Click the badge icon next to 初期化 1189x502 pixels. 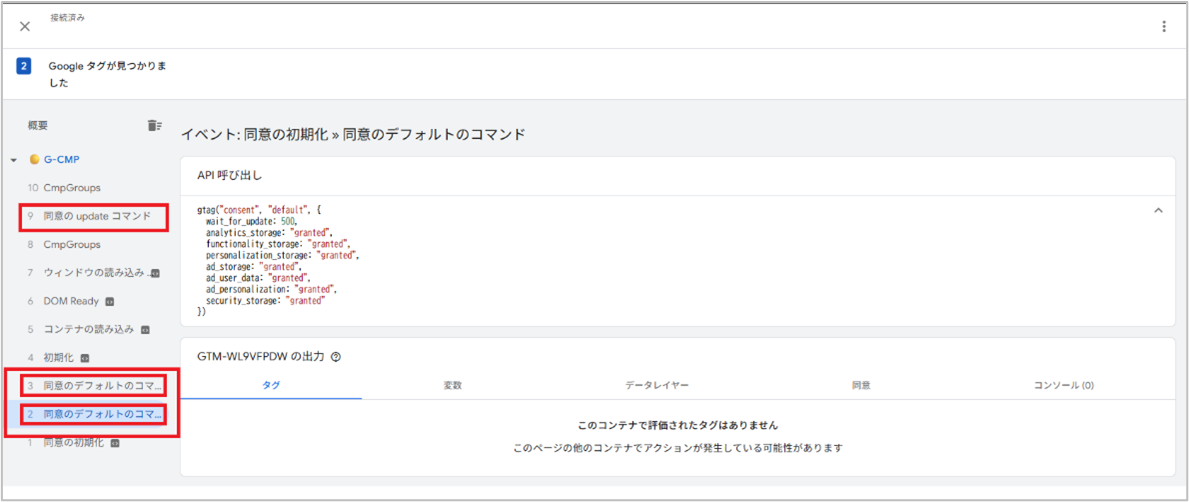(x=86, y=358)
